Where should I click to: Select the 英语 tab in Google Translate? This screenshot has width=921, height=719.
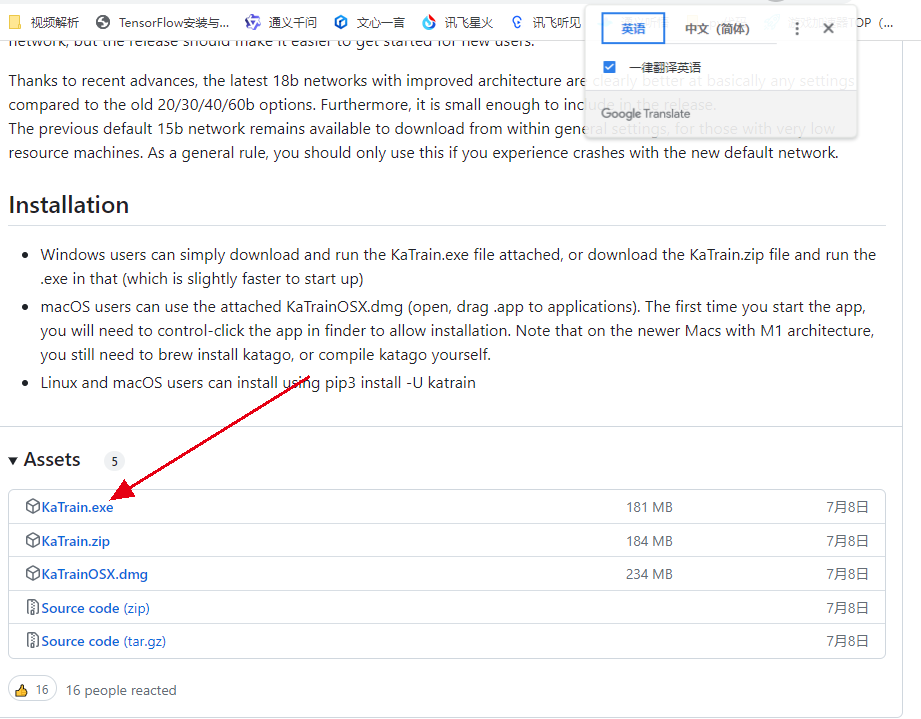pyautogui.click(x=633, y=28)
